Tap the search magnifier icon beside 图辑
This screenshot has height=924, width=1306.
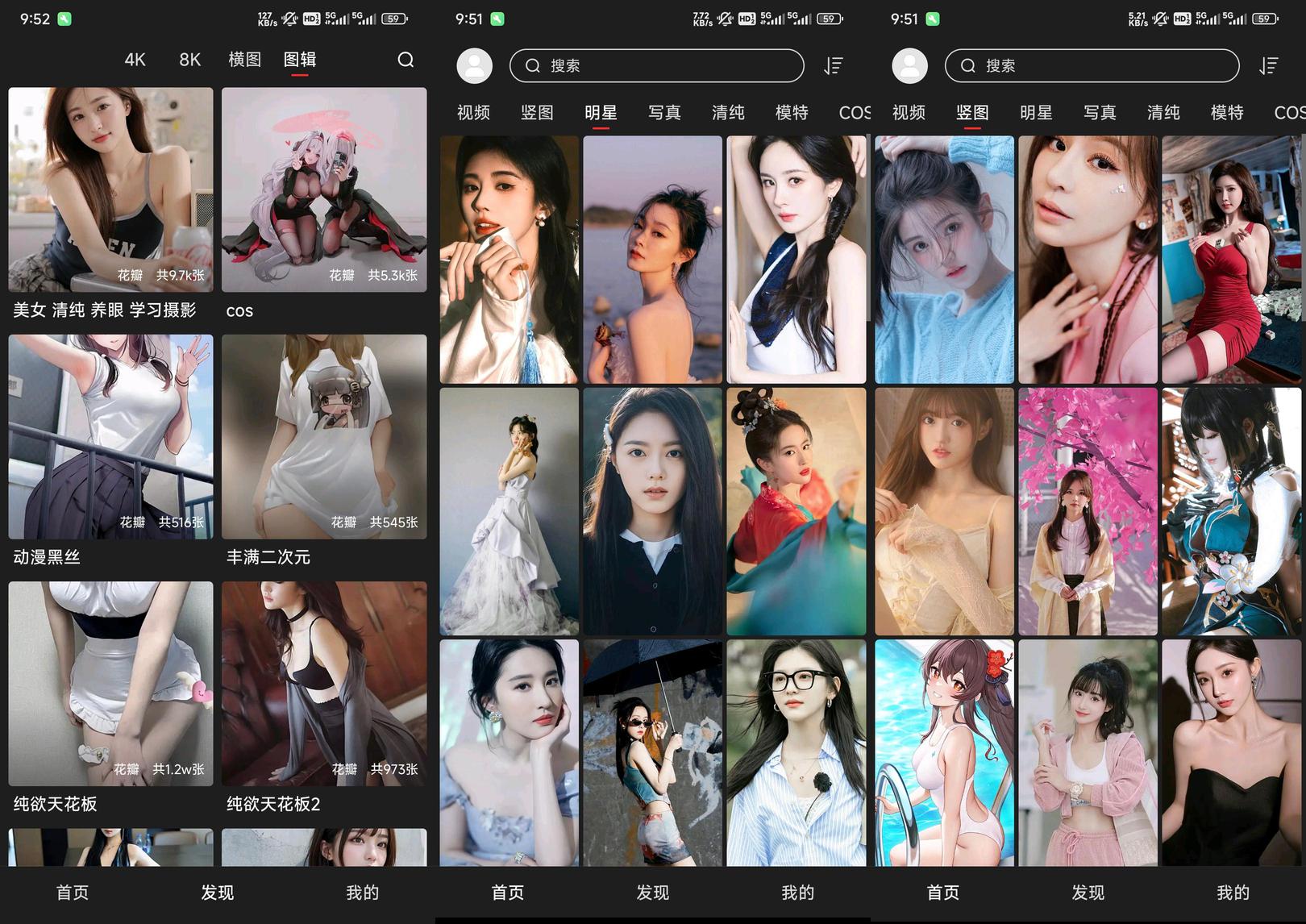click(406, 60)
